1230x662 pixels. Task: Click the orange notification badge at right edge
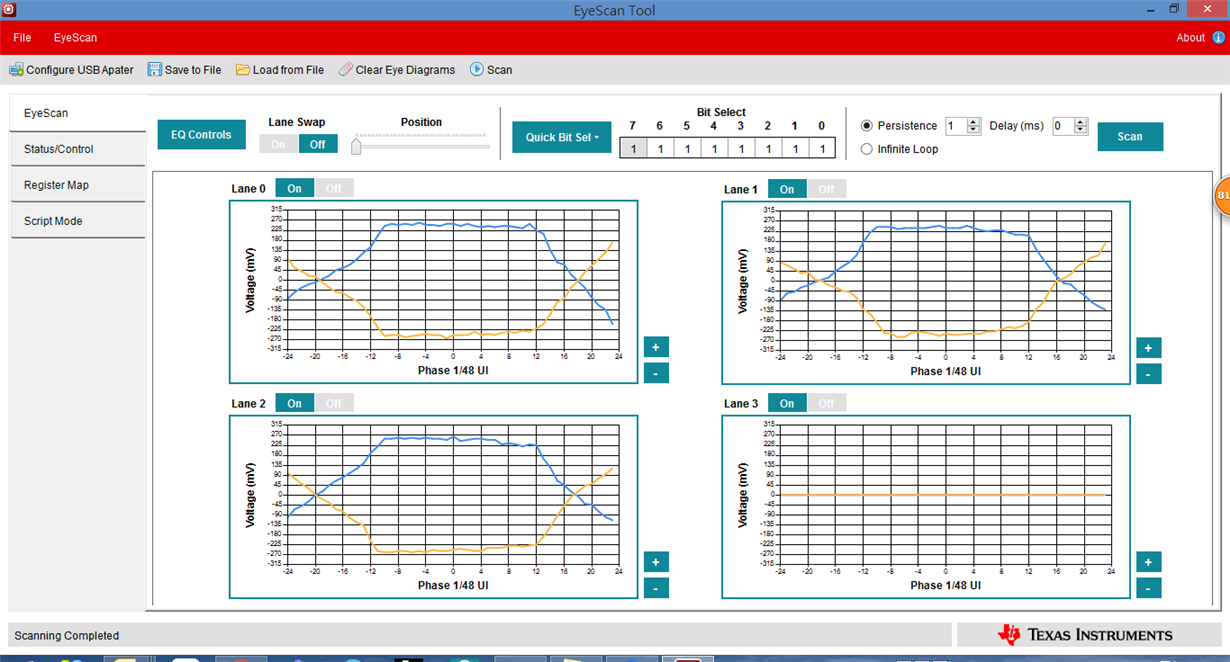tap(1222, 196)
